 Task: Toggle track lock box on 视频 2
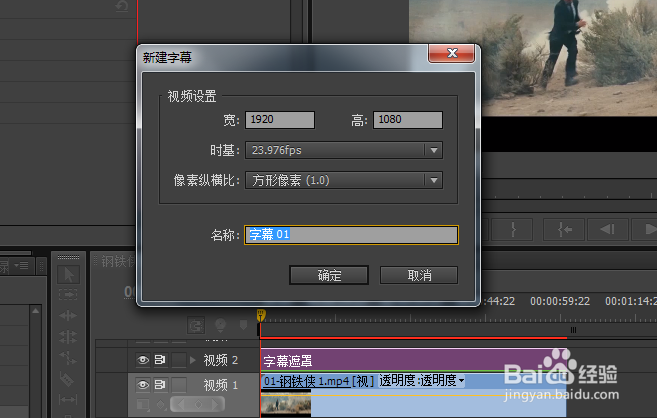[x=179, y=360]
